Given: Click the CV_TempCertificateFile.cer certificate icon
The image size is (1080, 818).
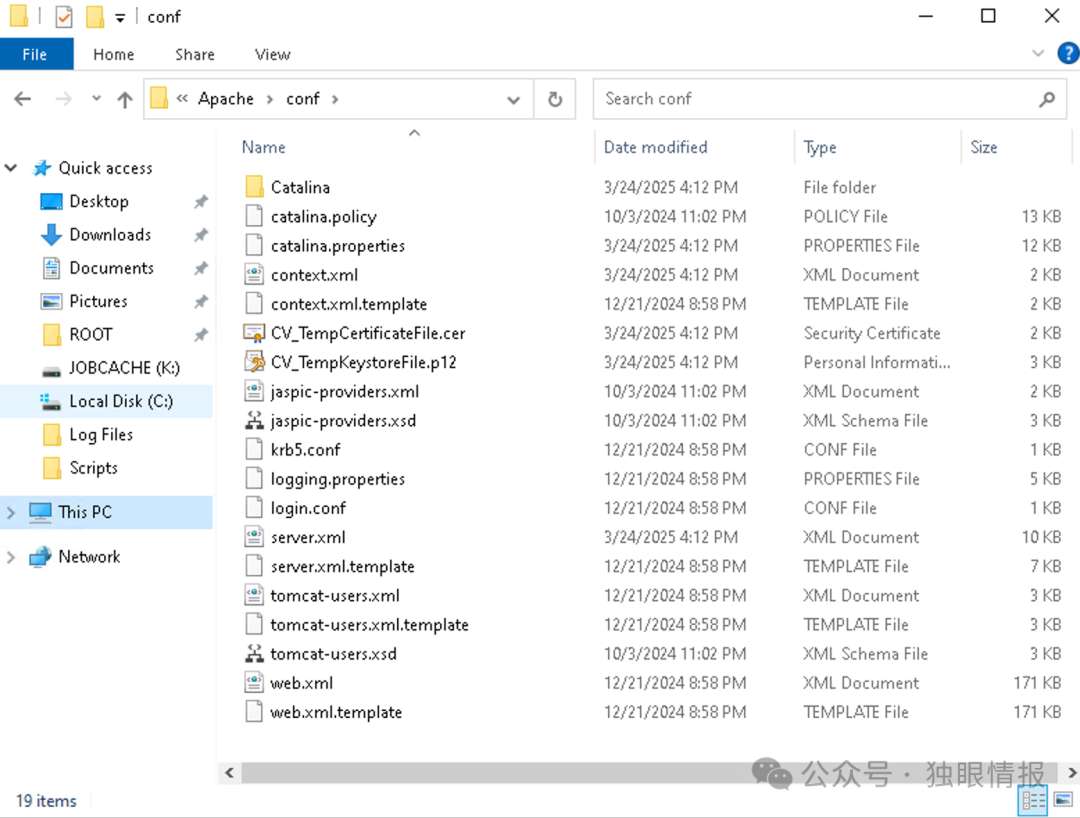Looking at the screenshot, I should (x=254, y=333).
